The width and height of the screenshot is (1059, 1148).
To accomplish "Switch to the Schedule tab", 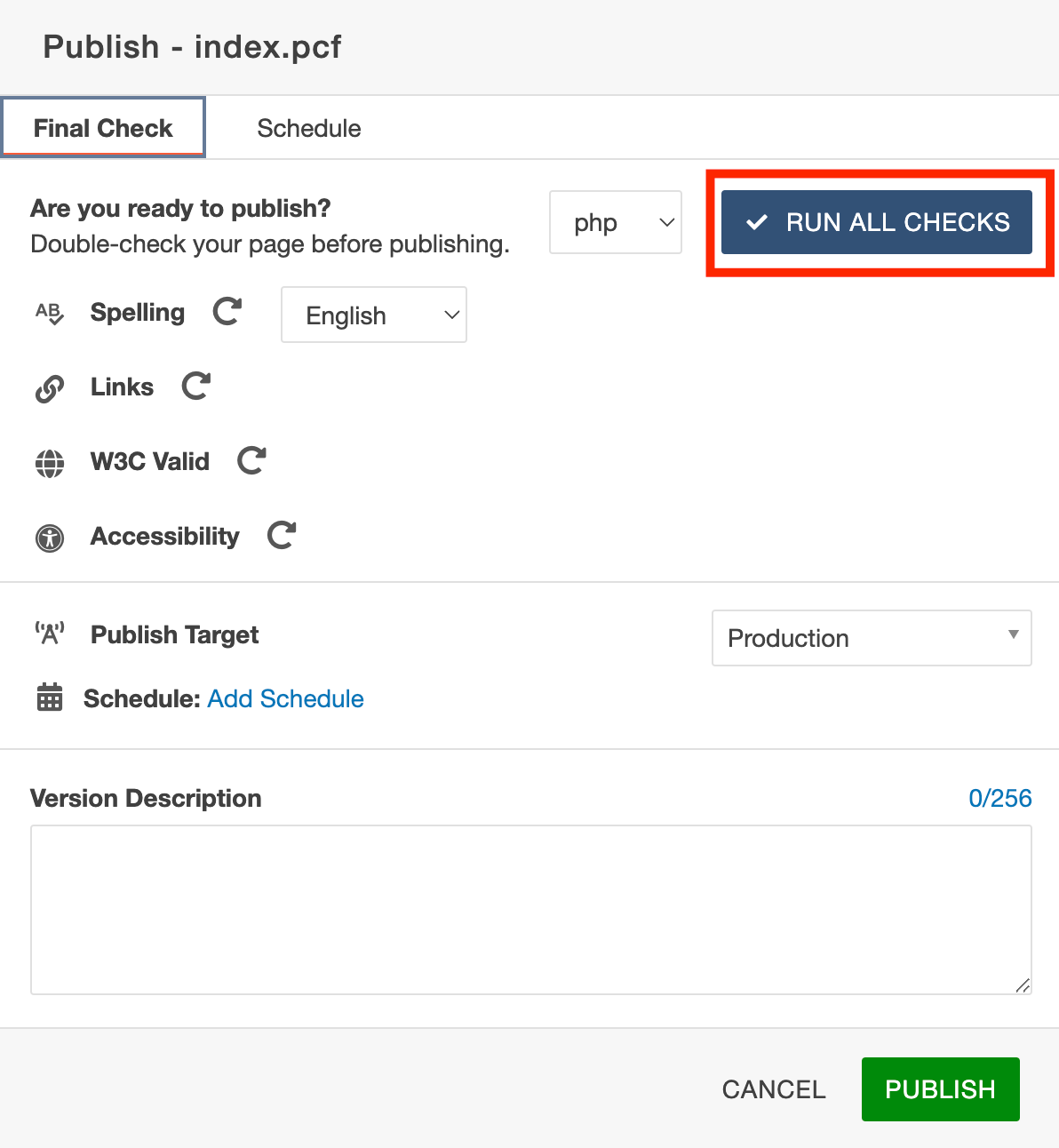I will coord(309,128).
